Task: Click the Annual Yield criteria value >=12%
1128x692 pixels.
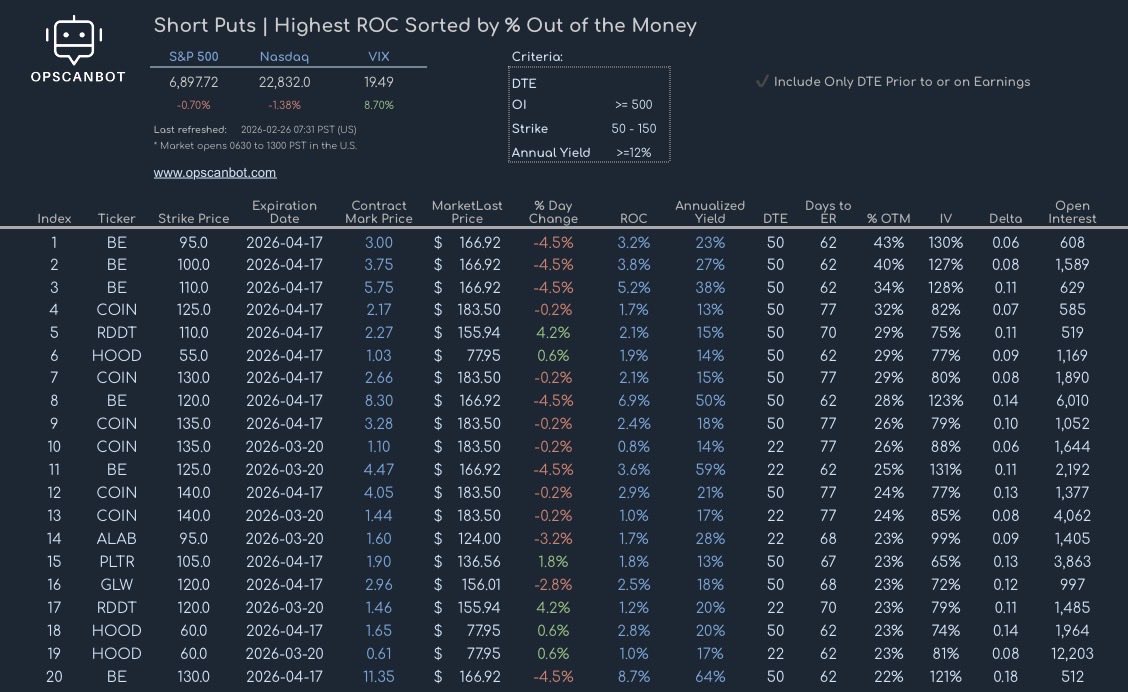Action: click(633, 152)
